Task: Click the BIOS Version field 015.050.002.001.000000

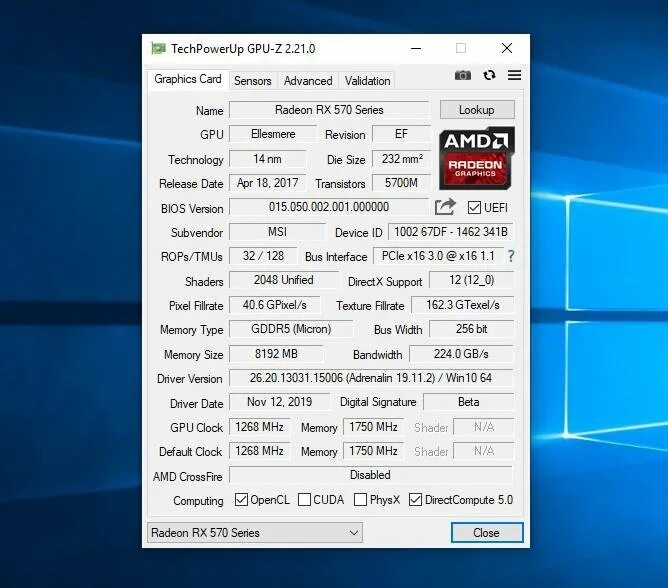Action: point(329,207)
